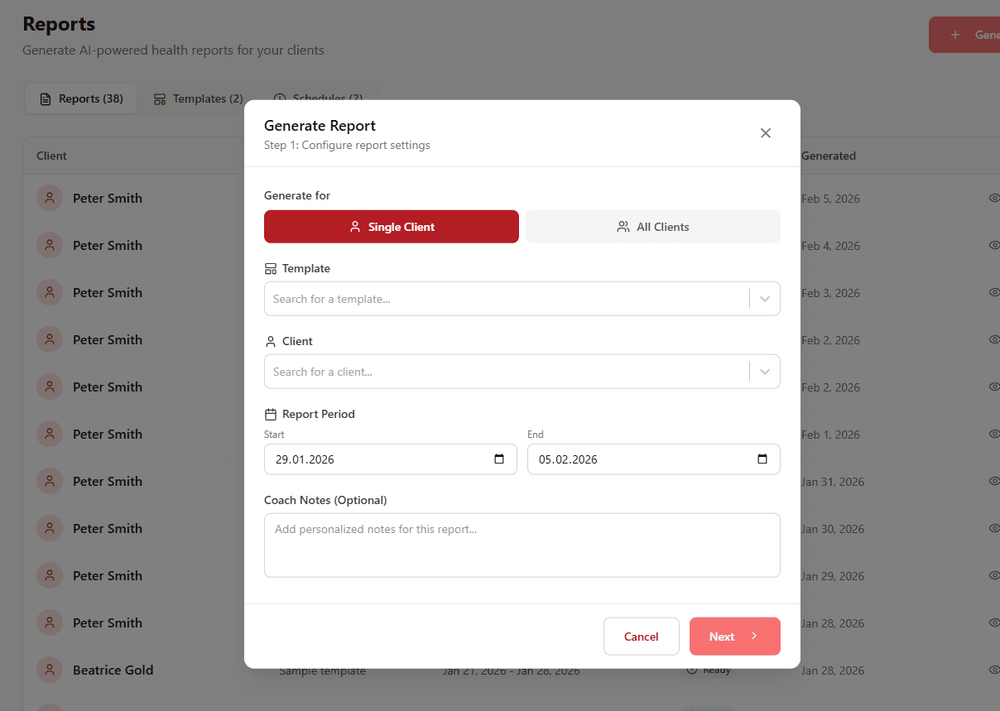Click the eye icon for Feb 5, 2026 report
This screenshot has height=711, width=1000.
click(994, 198)
